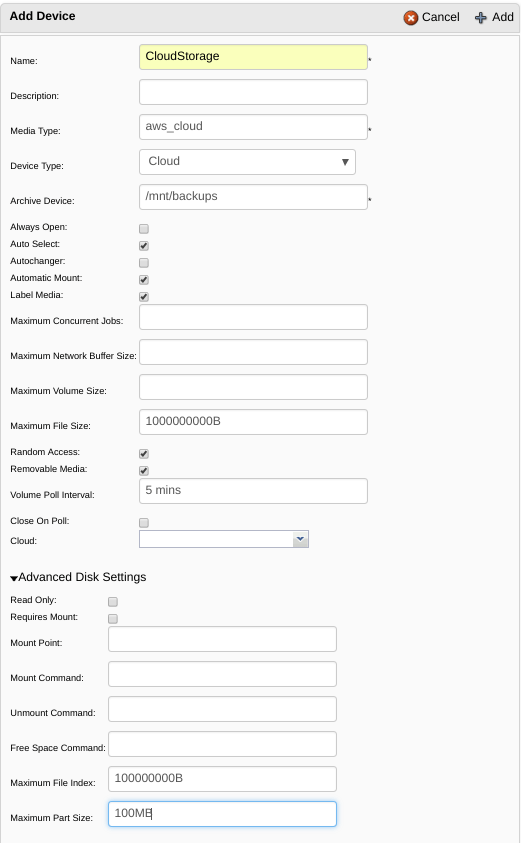Click the Cancel button text
This screenshot has height=843, width=521.
pyautogui.click(x=440, y=17)
